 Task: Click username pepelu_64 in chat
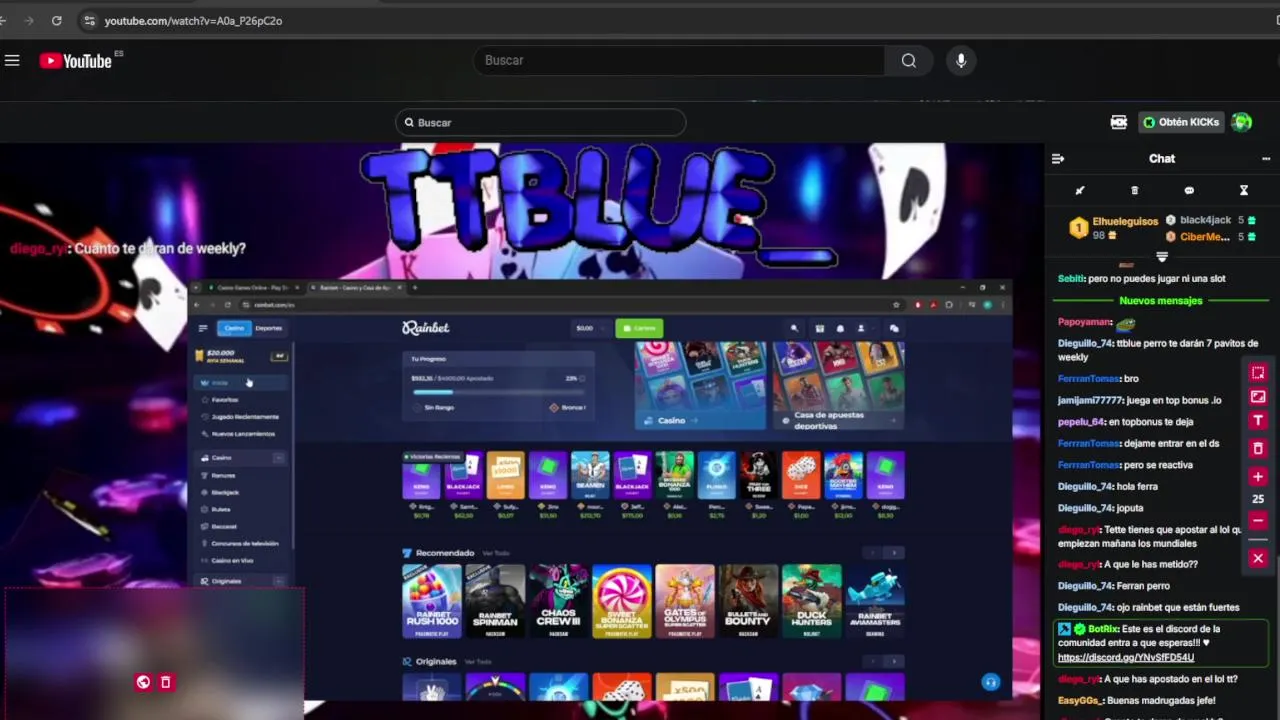pyautogui.click(x=1081, y=422)
